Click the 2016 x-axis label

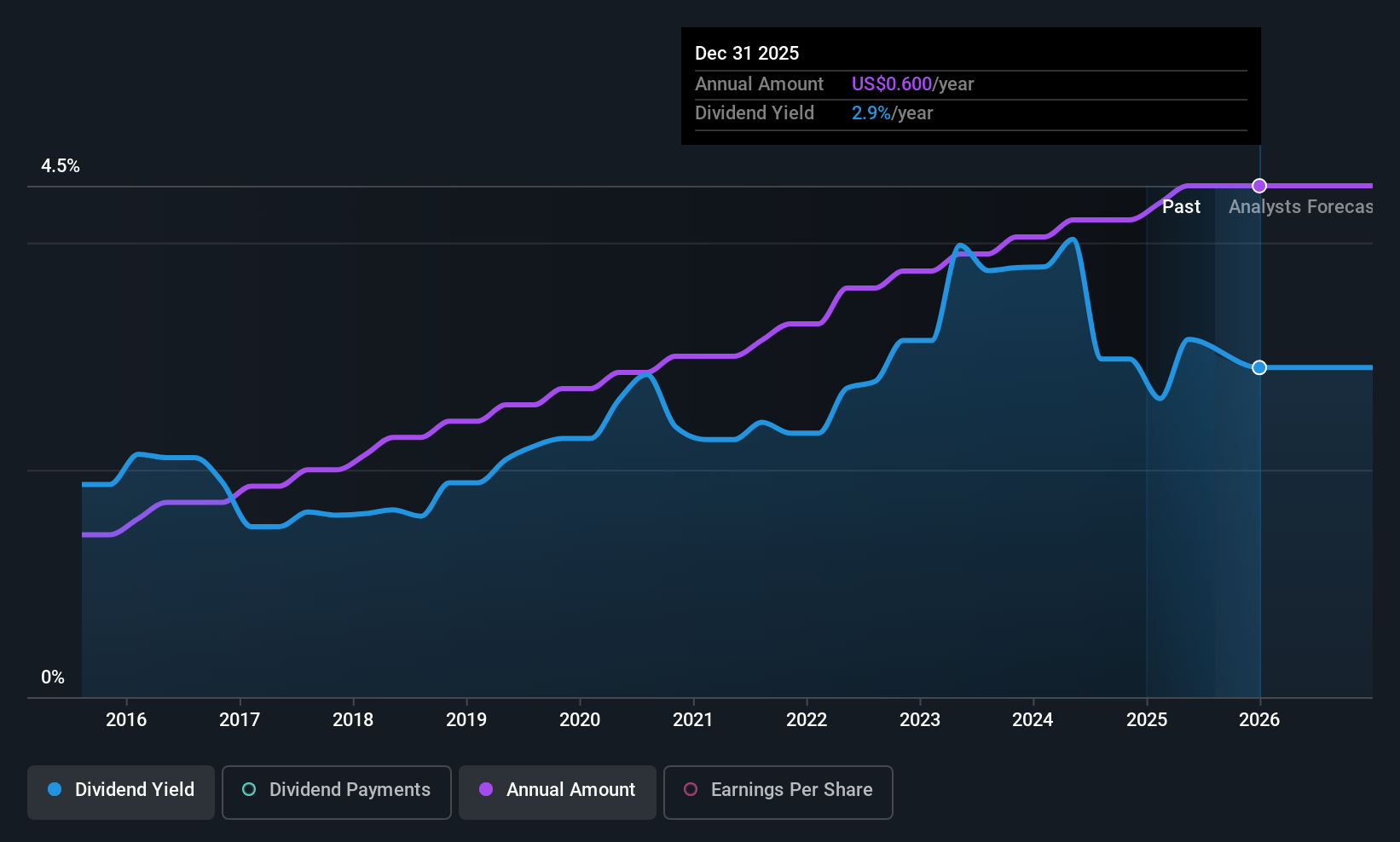[x=126, y=719]
